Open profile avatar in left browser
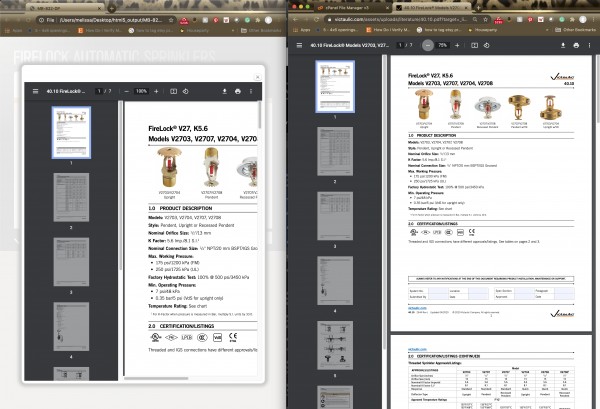Viewport: 600px width, 409px height. (269, 20)
